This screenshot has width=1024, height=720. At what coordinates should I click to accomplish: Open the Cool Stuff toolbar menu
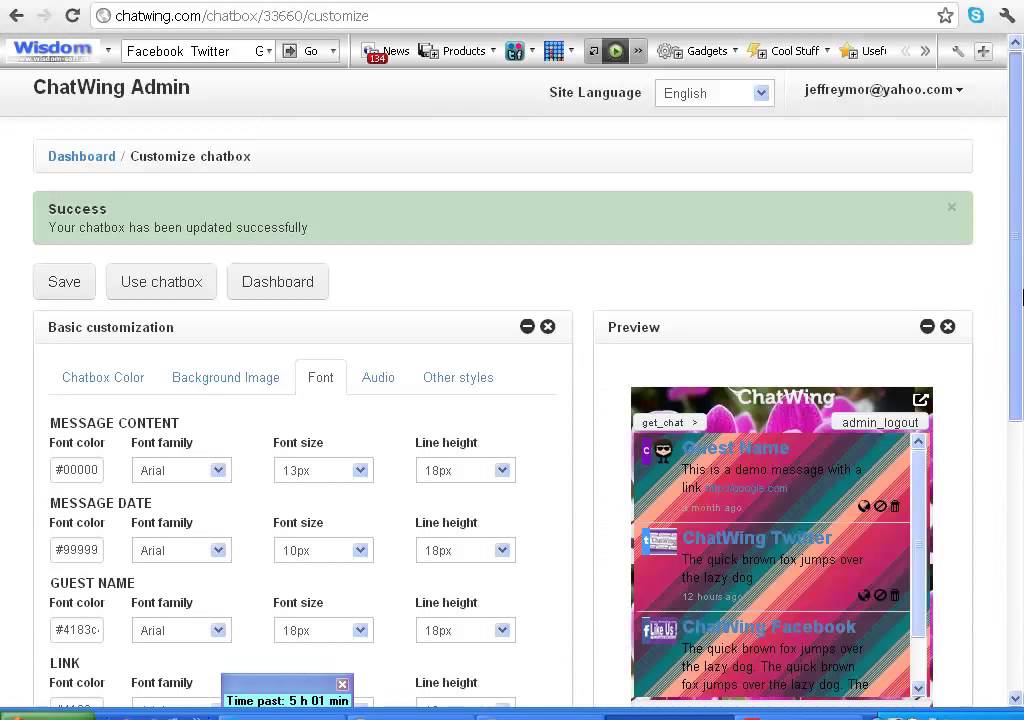(788, 51)
